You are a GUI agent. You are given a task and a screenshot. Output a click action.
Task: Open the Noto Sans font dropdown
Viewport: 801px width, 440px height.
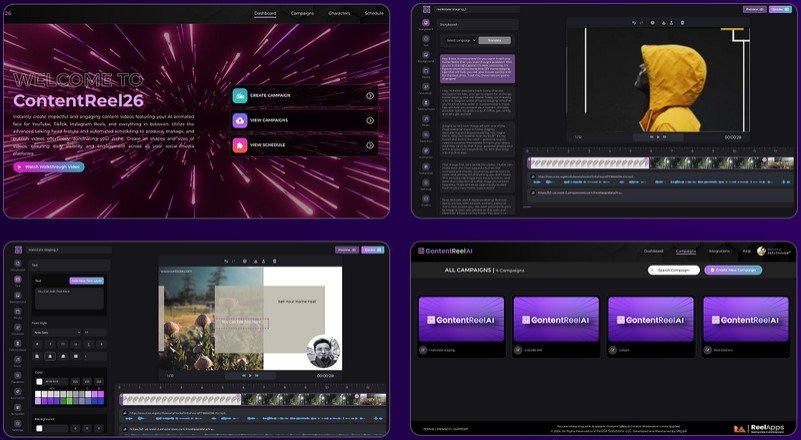[57, 333]
